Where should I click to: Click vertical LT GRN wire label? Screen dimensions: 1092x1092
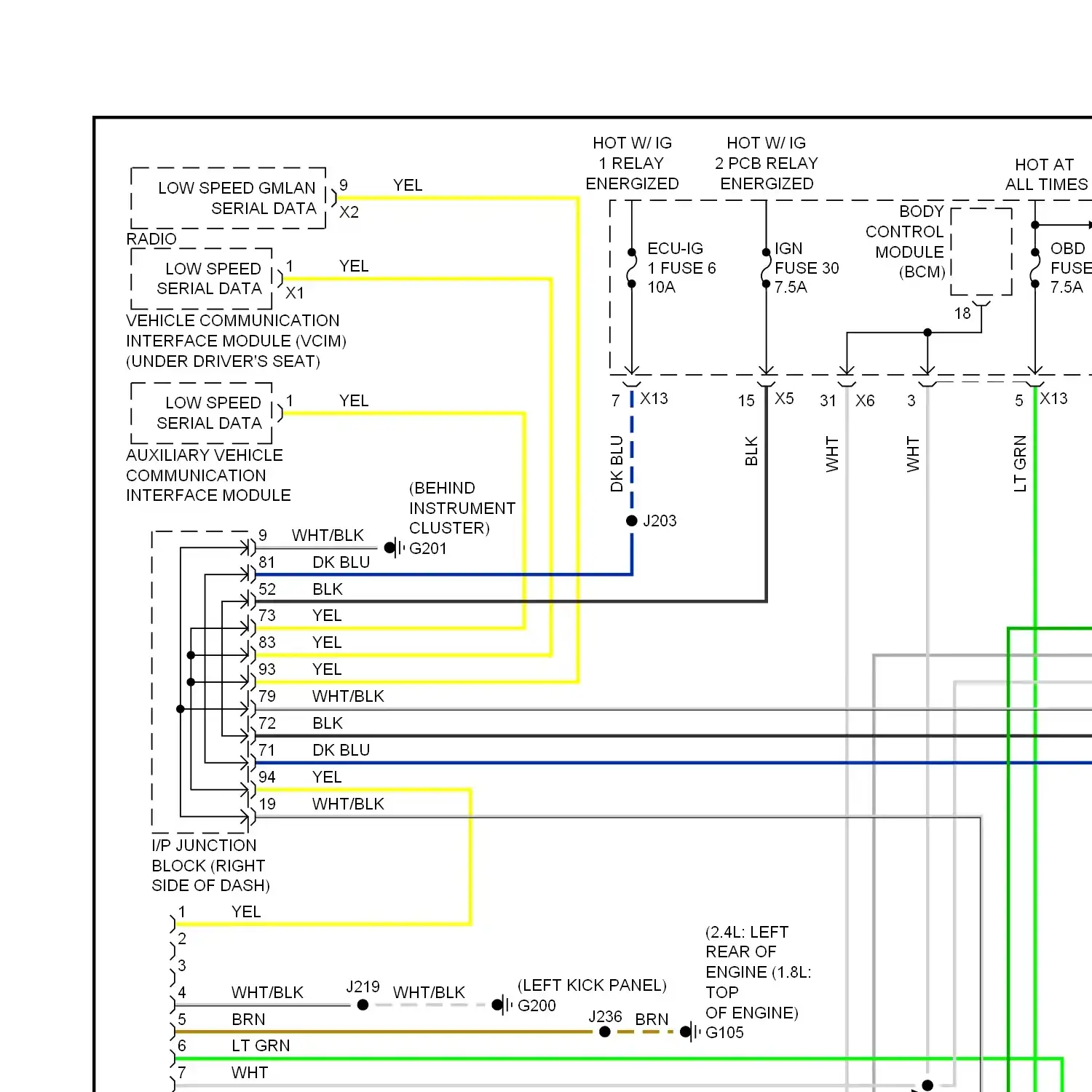[1020, 464]
